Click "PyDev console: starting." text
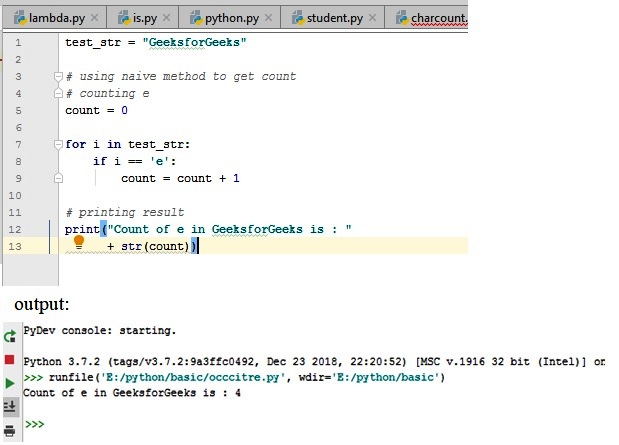The height and width of the screenshot is (445, 619). coord(99,330)
